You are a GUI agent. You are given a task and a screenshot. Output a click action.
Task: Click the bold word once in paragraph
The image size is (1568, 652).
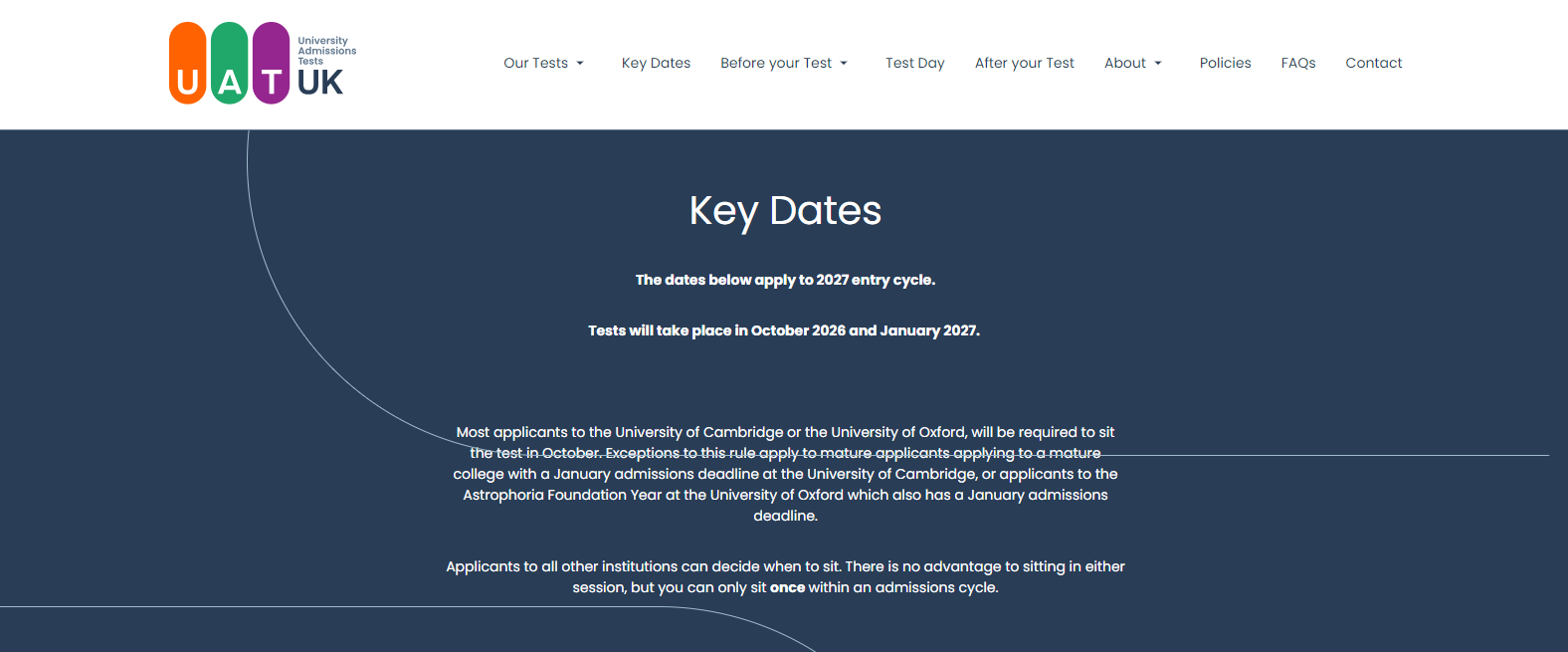(x=787, y=587)
